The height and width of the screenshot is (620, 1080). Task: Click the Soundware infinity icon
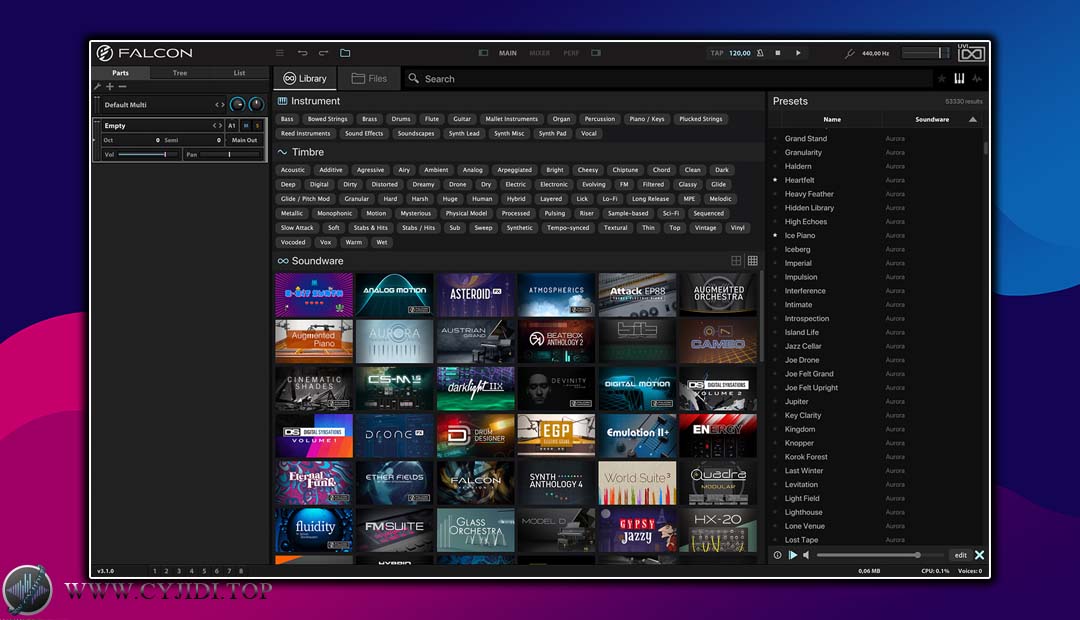click(282, 261)
